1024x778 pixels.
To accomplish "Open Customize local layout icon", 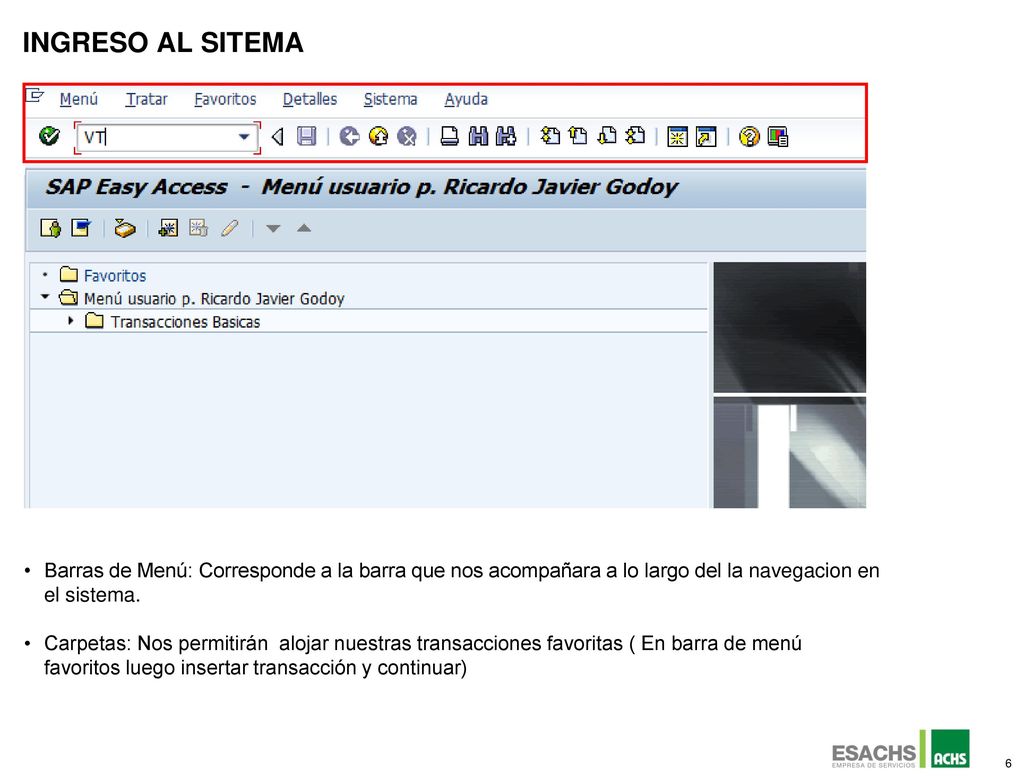I will 778,137.
